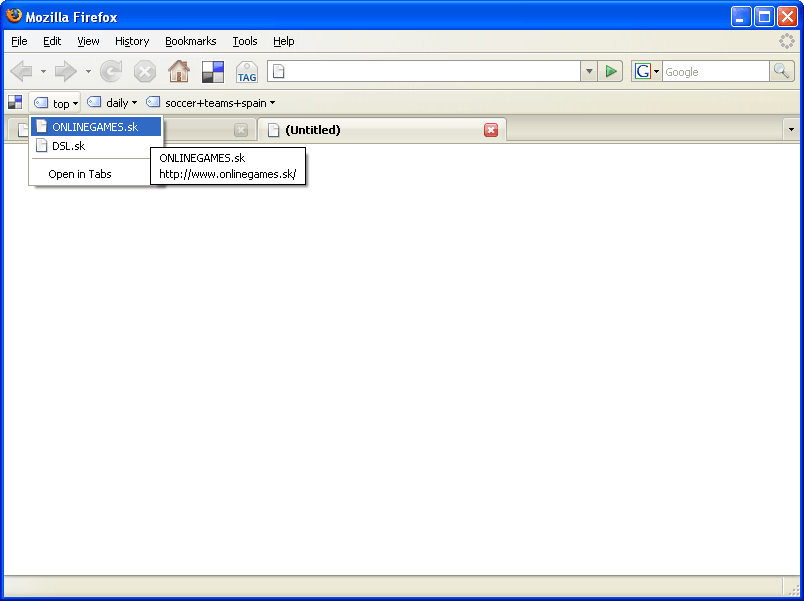Reload the current page

click(111, 71)
